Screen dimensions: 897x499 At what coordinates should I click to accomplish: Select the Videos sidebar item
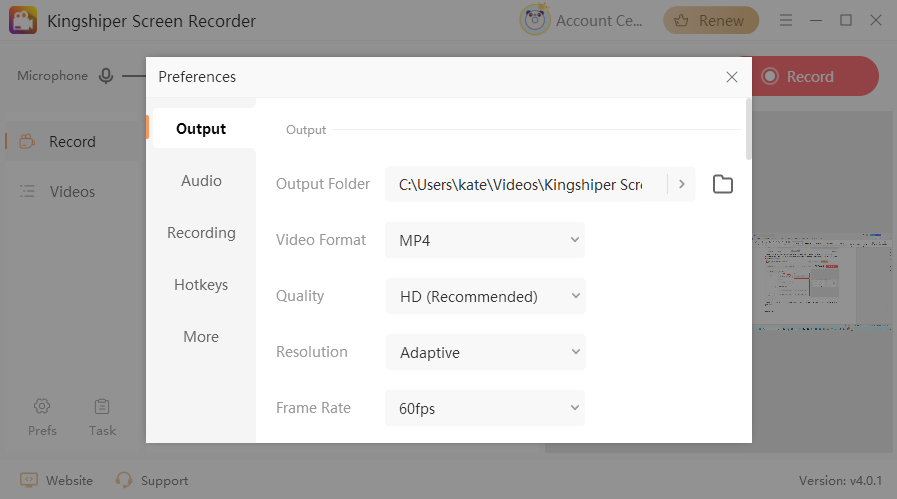[72, 192]
